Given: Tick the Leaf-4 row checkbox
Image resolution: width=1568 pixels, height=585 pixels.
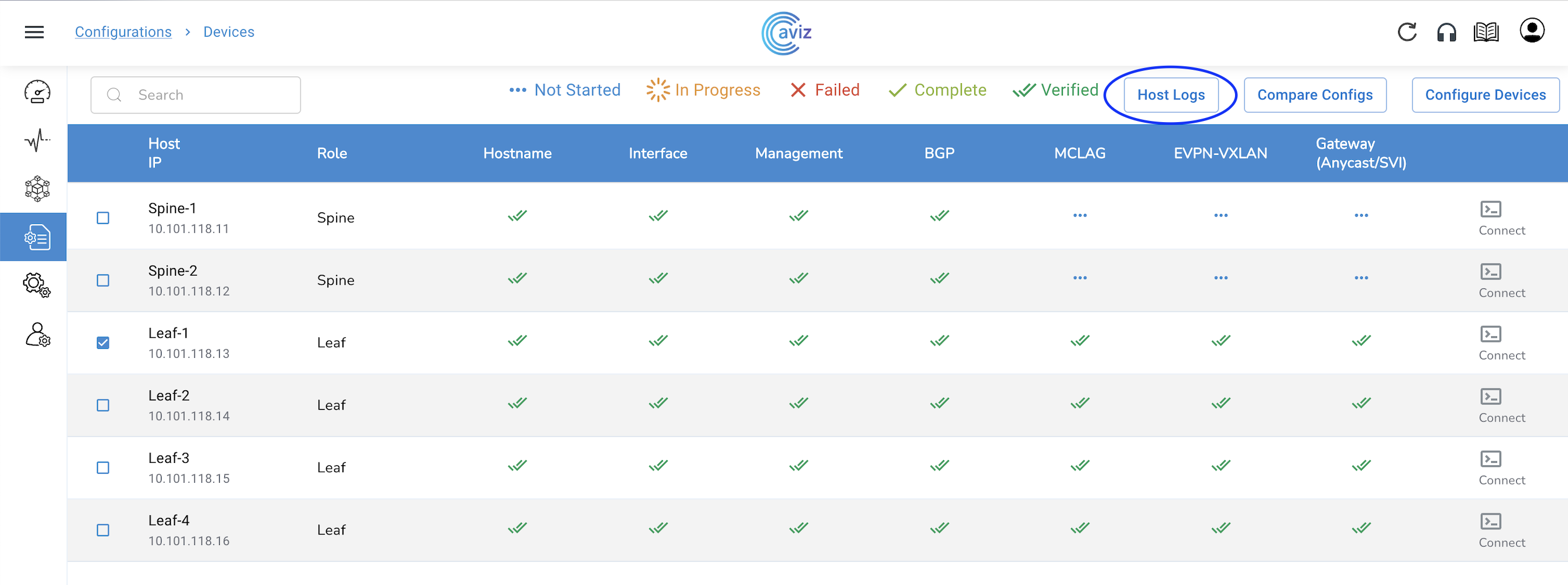Looking at the screenshot, I should pos(103,530).
